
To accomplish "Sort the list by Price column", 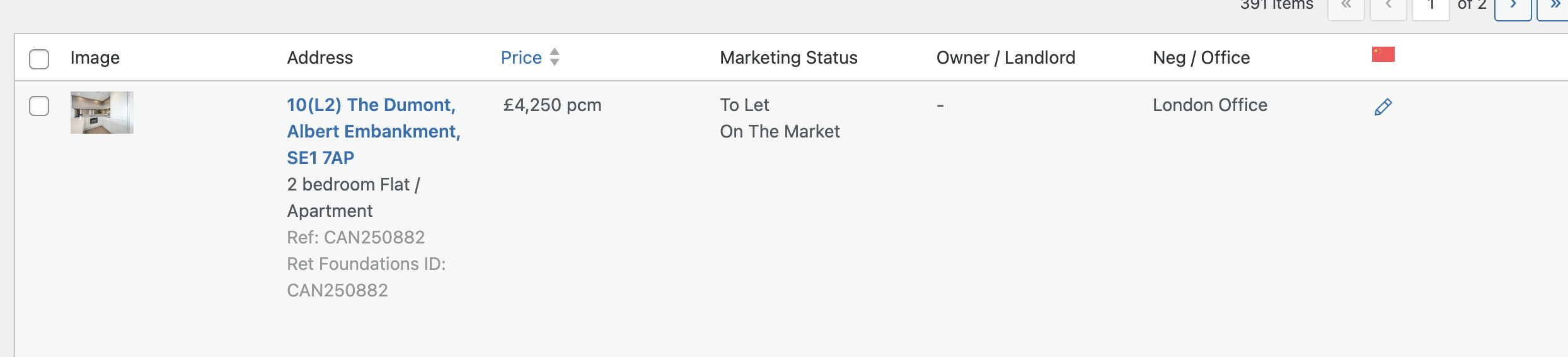I will [x=521, y=57].
